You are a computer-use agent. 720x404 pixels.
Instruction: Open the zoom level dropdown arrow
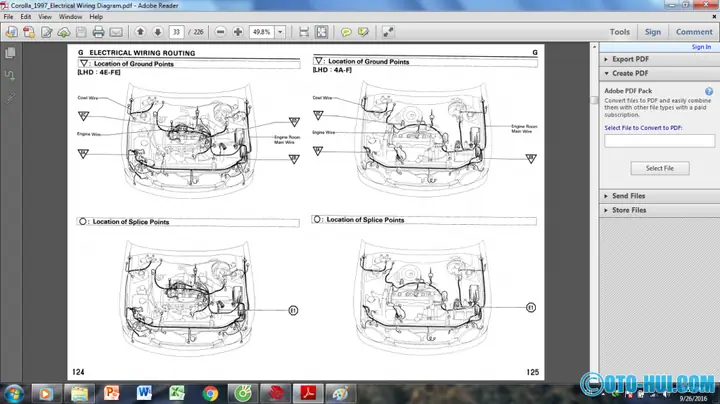280,32
